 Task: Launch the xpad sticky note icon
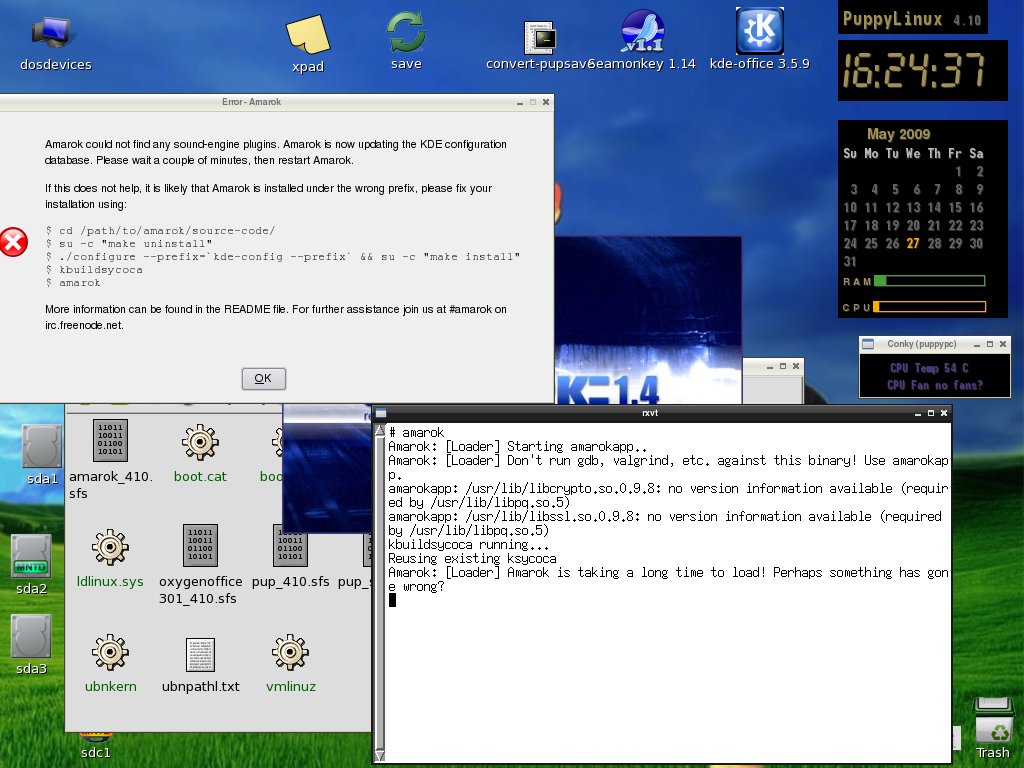coord(308,34)
